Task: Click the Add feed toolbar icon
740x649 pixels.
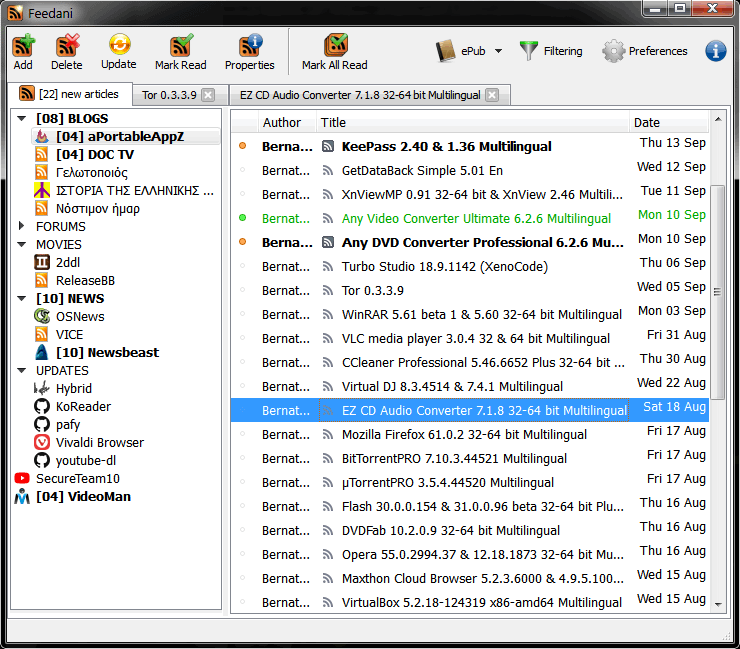Action: [x=23, y=46]
